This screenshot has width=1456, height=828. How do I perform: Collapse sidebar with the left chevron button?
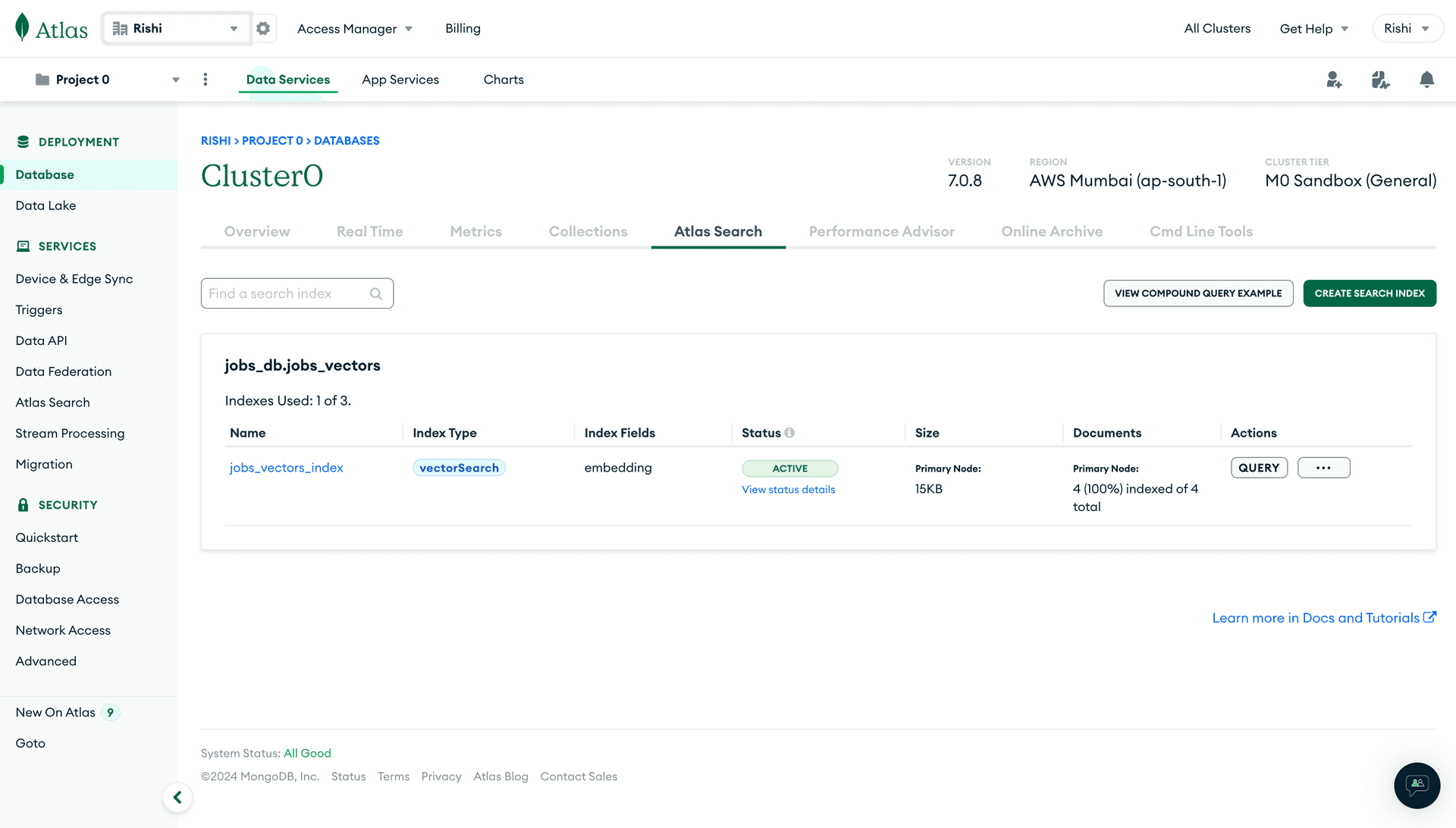coord(177,797)
